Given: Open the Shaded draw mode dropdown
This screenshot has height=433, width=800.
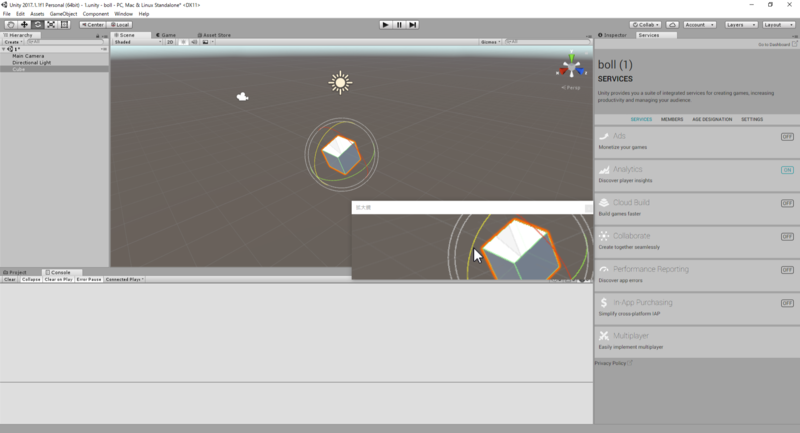Looking at the screenshot, I should point(137,42).
